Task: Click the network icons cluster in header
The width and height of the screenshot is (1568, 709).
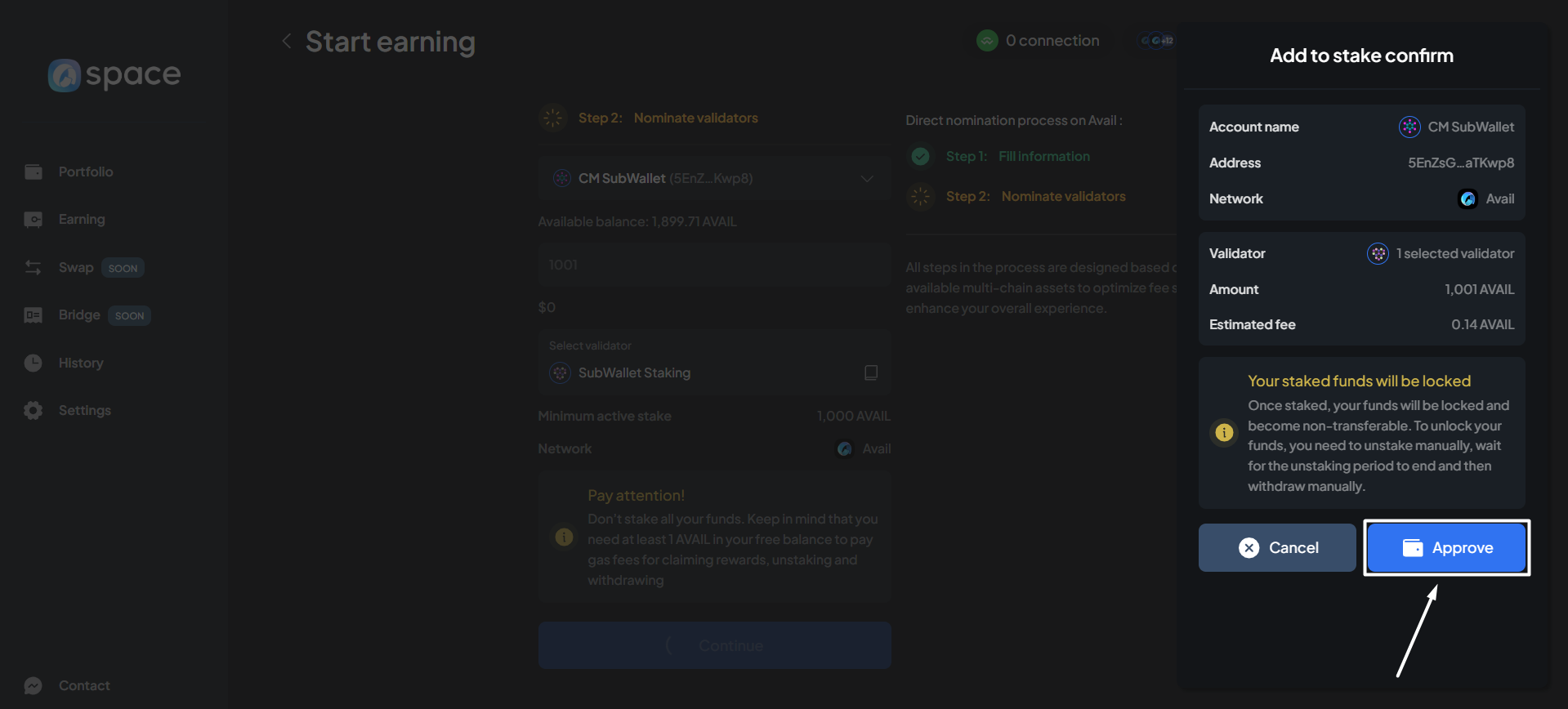Action: (1157, 40)
